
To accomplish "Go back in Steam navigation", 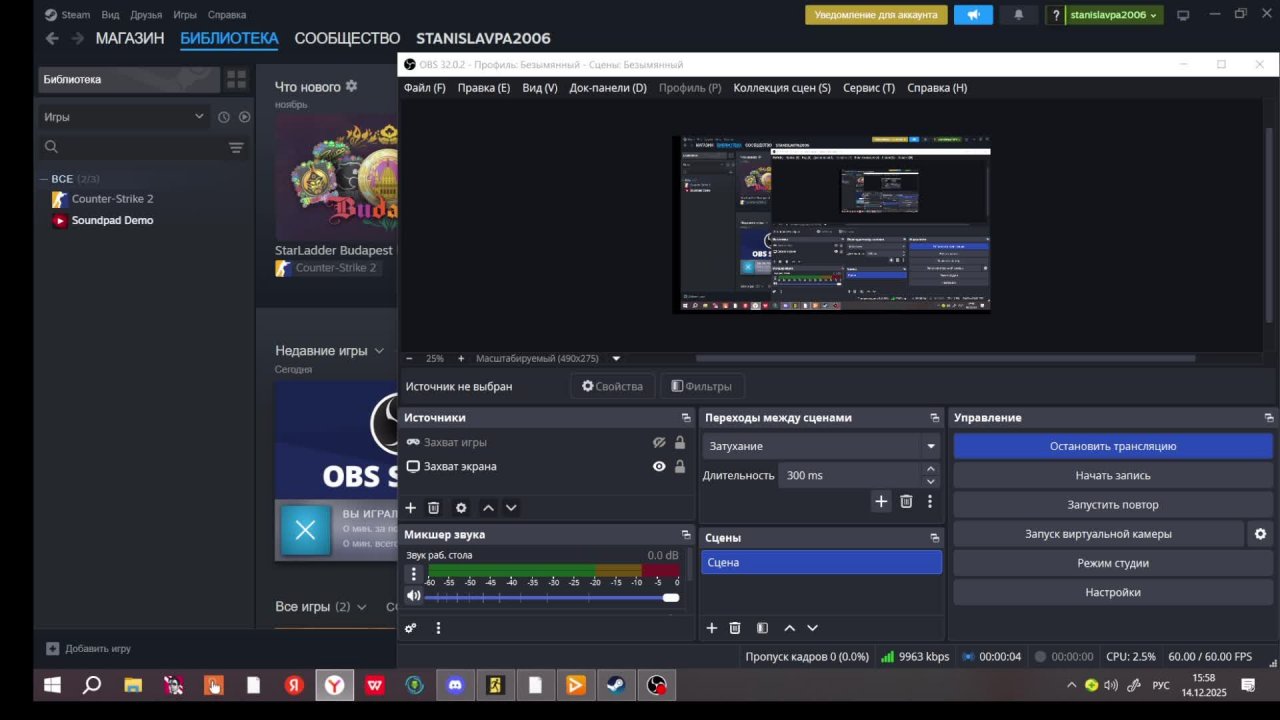I will pos(52,38).
